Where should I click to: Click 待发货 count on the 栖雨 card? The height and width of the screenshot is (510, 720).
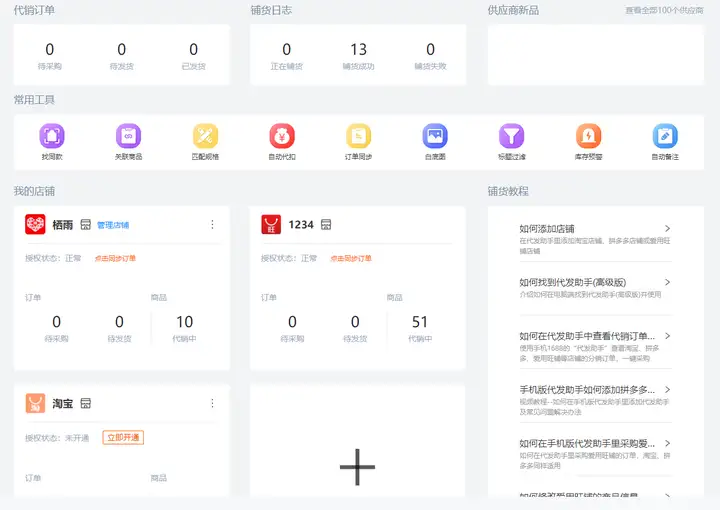pyautogui.click(x=119, y=322)
